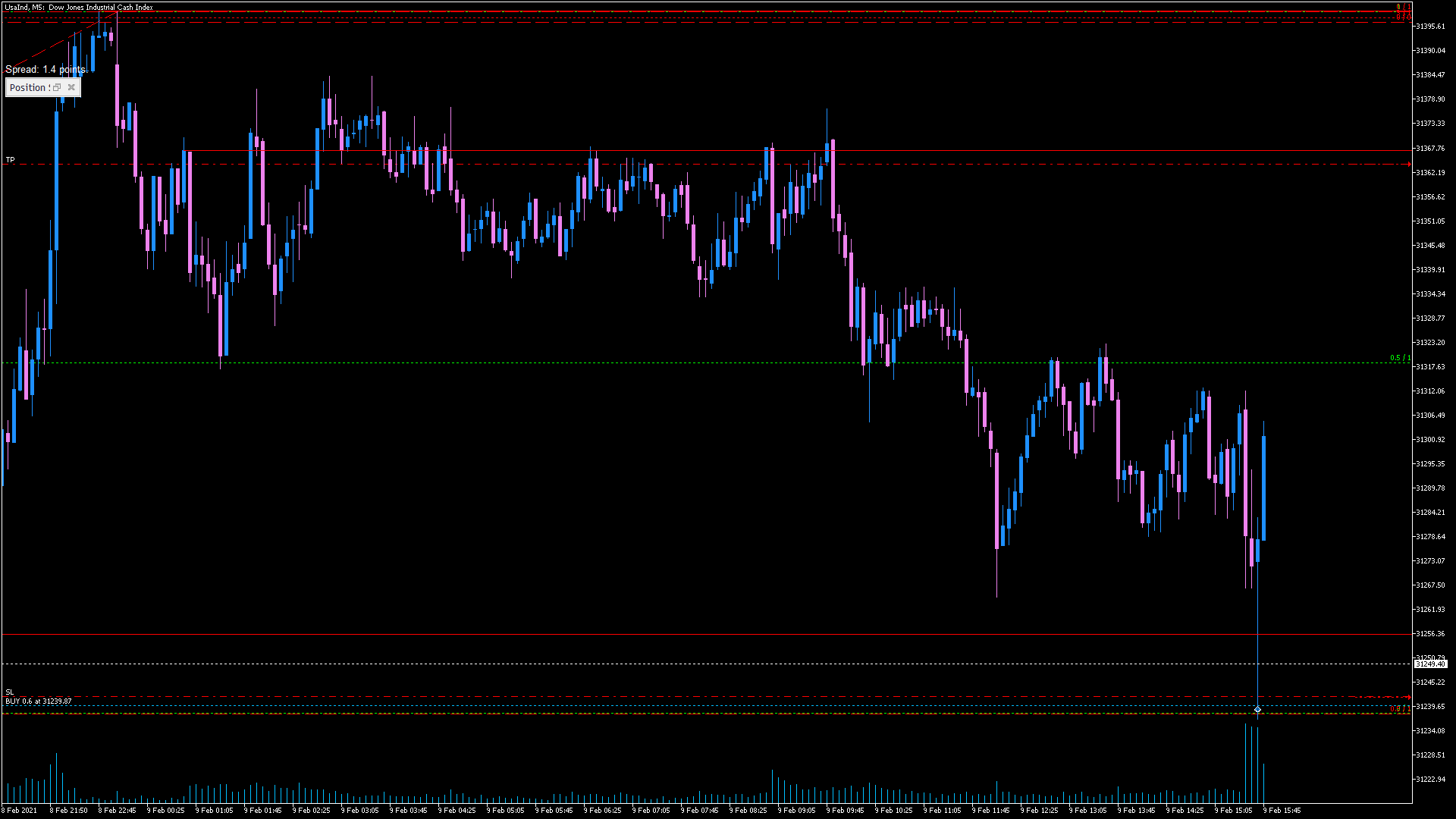The height and width of the screenshot is (819, 1456).
Task: Click the 0.9 / 1 level label
Action: (1400, 710)
